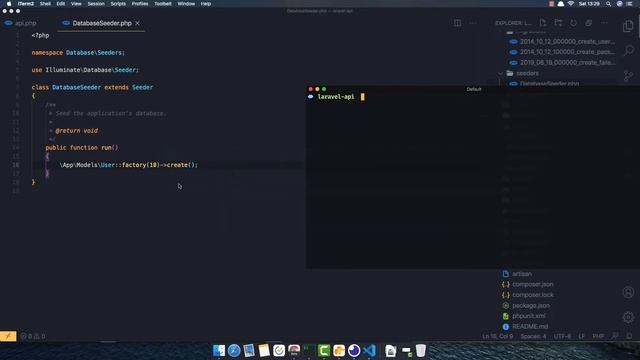640x360 pixels.
Task: Open Spotlight search in the menu bar
Action: pyautogui.click(x=609, y=4)
